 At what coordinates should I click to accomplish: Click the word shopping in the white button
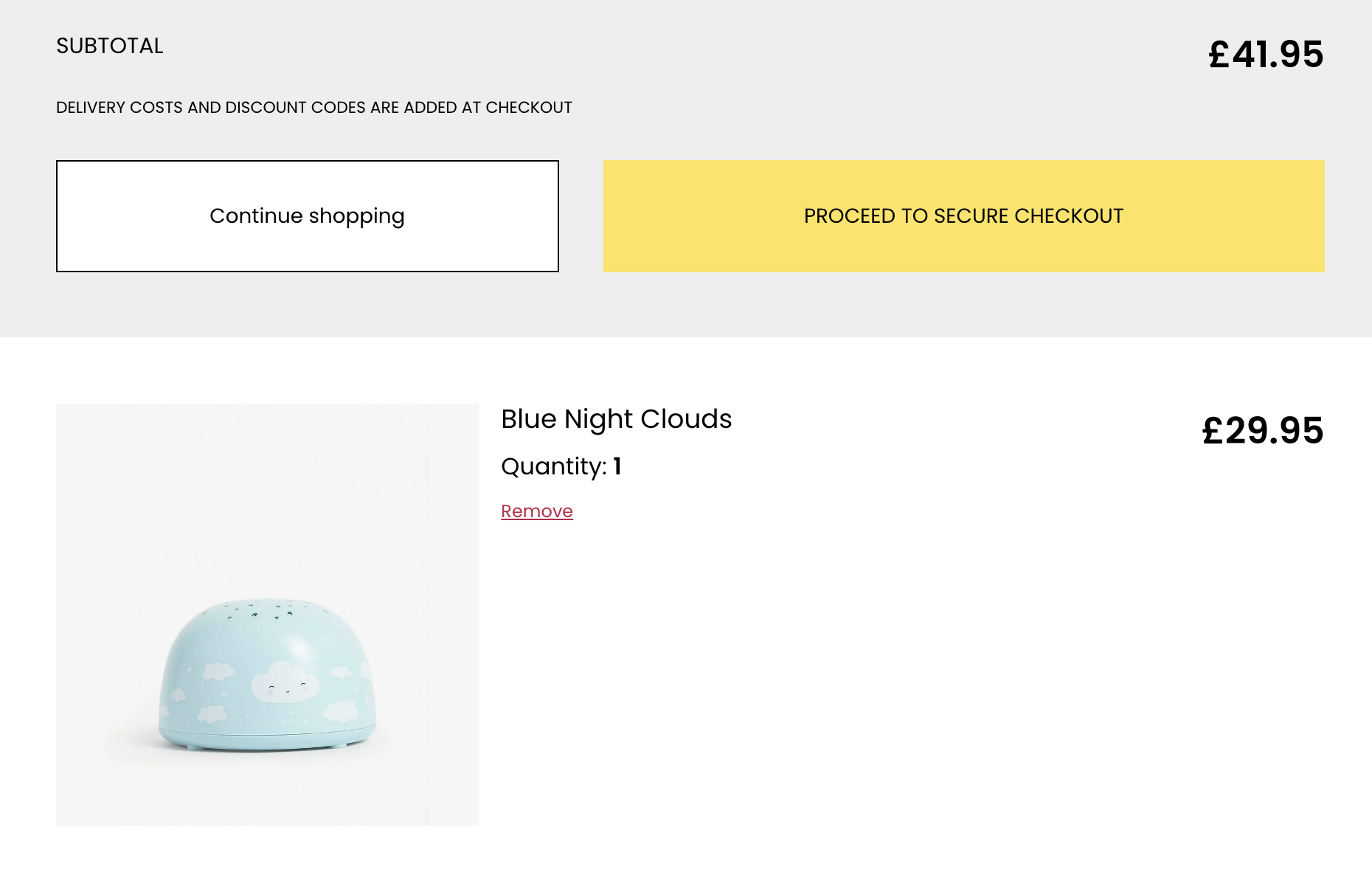tap(356, 216)
